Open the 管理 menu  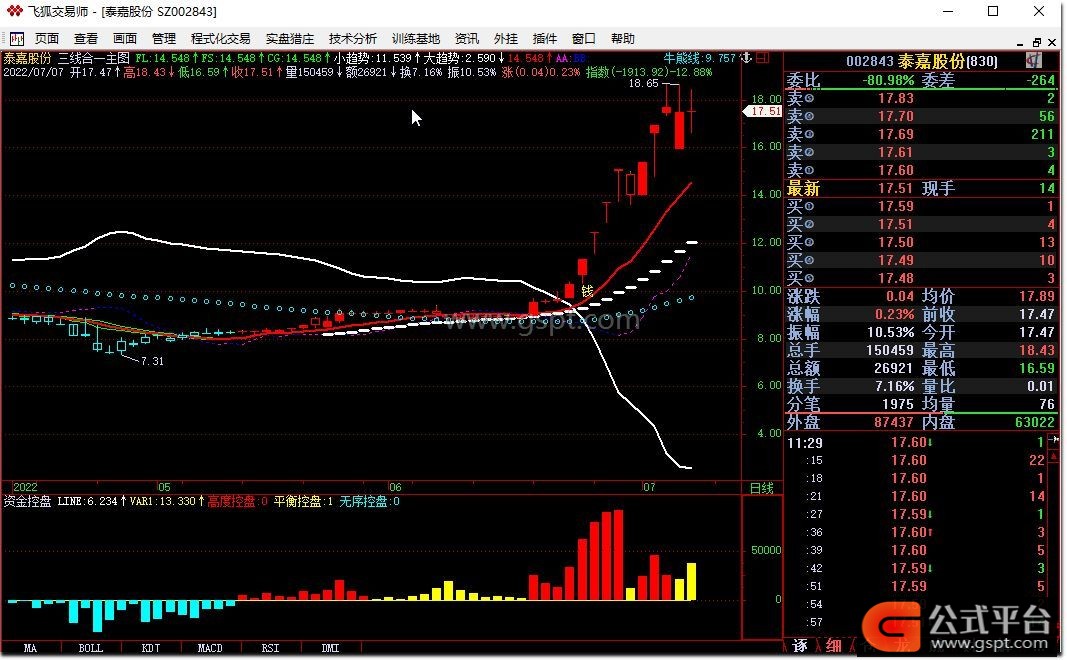coord(164,39)
